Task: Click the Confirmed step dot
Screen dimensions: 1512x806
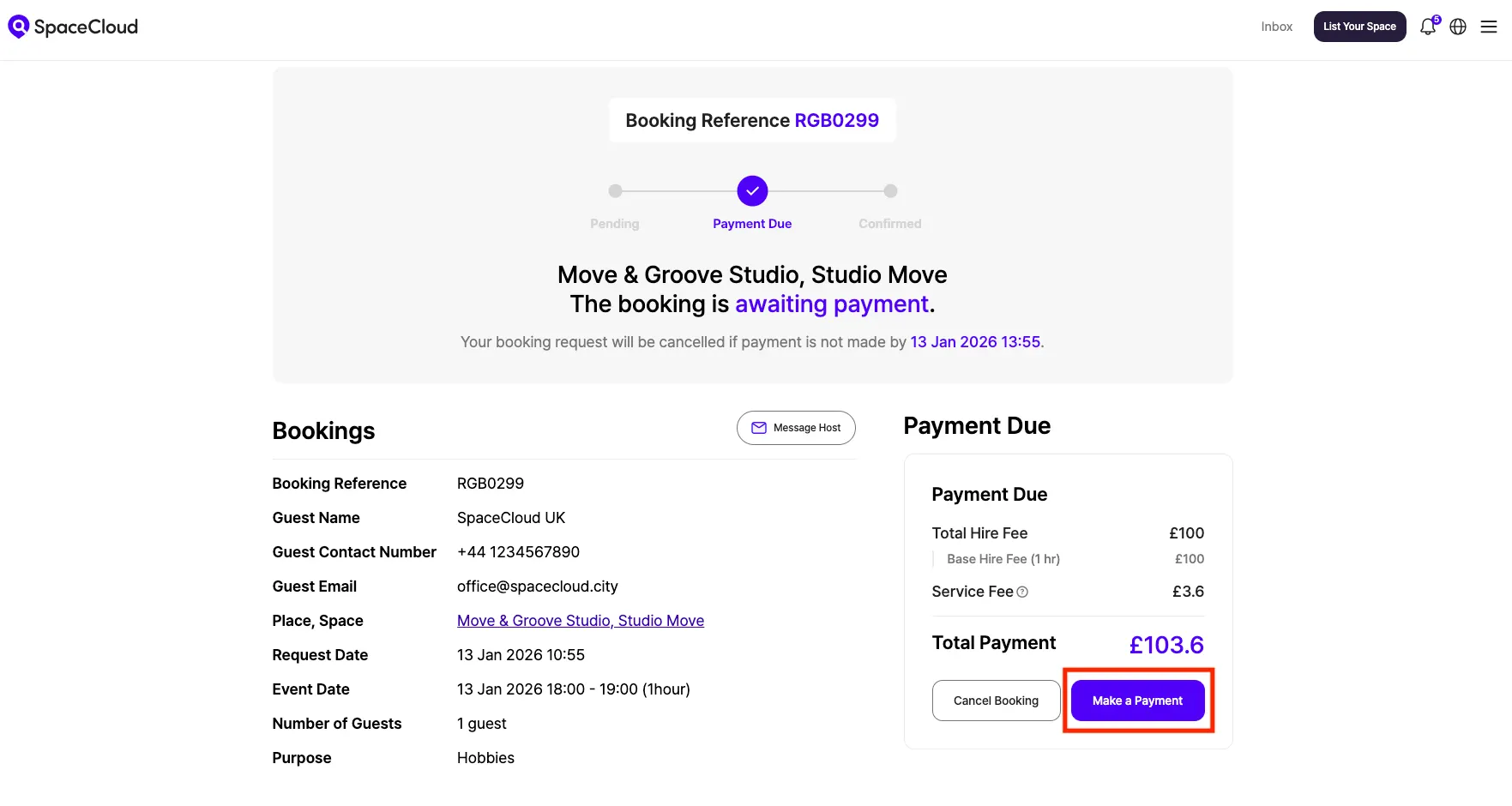Action: click(890, 190)
